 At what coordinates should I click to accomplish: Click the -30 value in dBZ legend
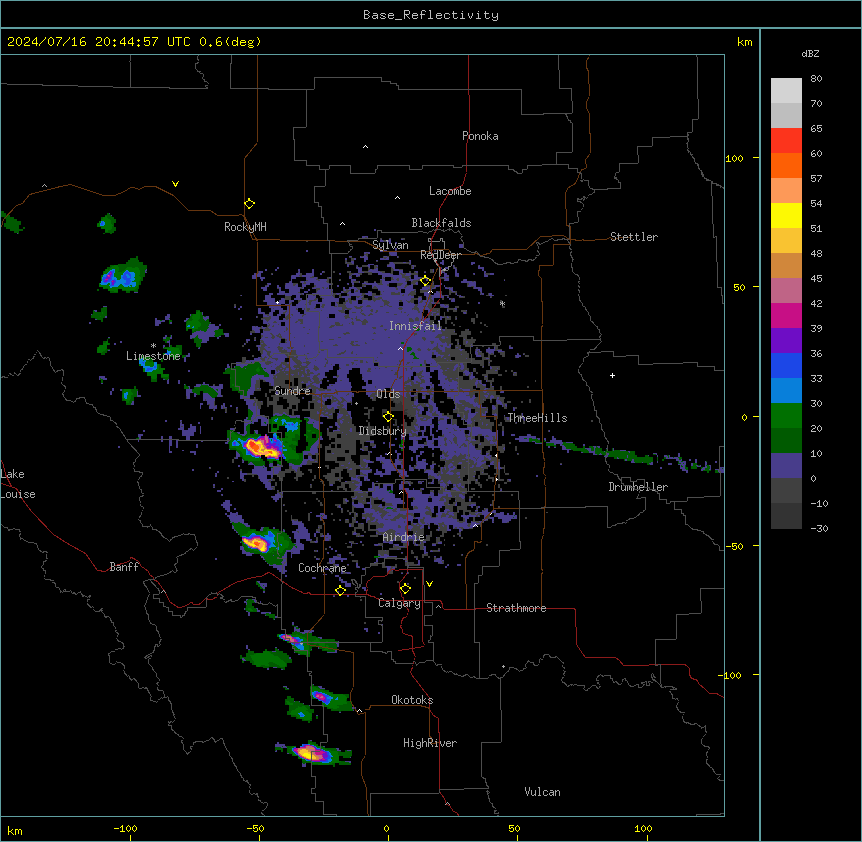tap(819, 529)
